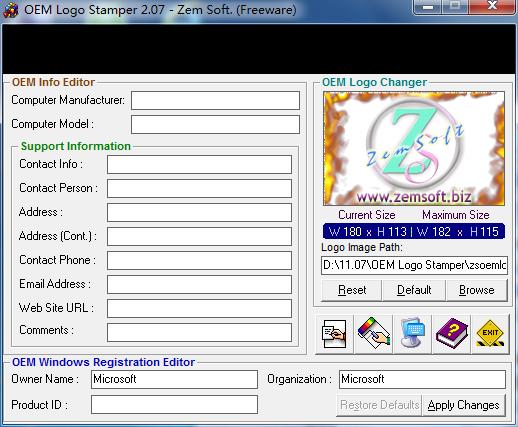Focus the Product ID text box
This screenshot has height=427, width=518.
(174, 405)
